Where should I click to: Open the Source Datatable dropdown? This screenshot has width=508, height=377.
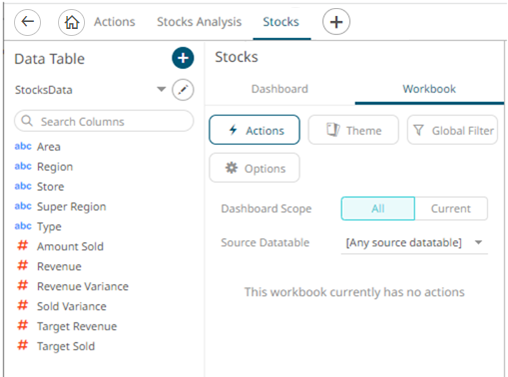tap(414, 242)
